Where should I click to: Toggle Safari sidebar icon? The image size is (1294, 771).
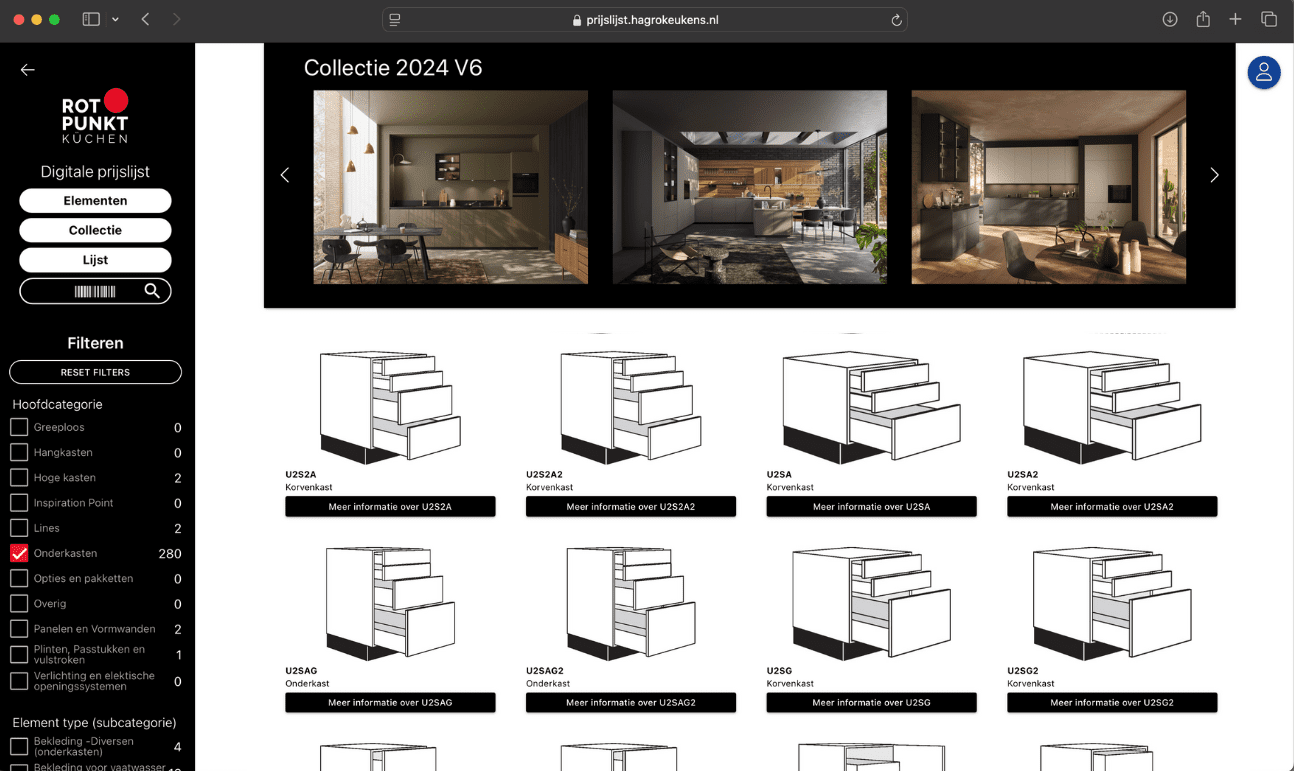[x=91, y=19]
